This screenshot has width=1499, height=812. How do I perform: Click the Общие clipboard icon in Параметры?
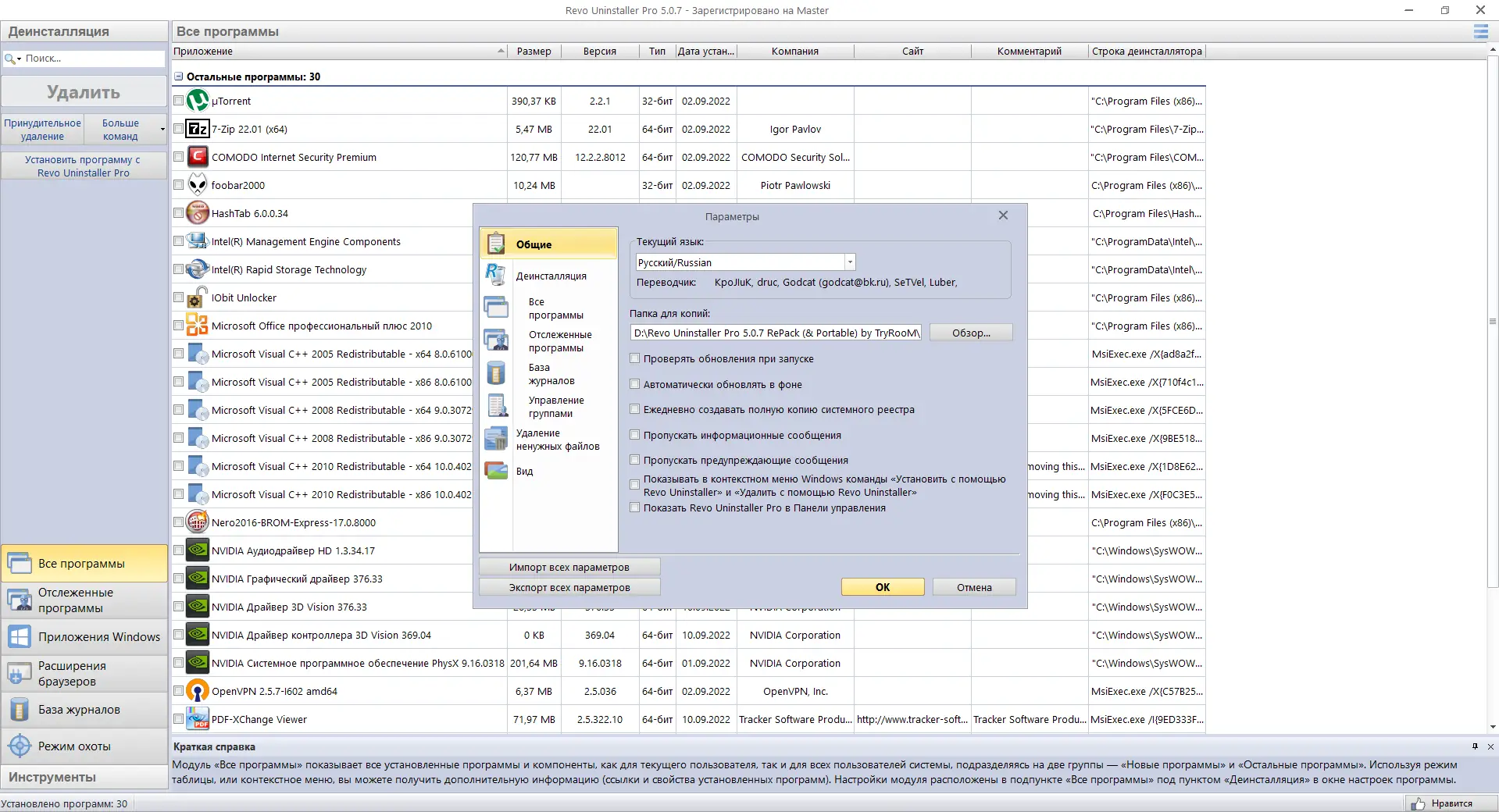496,244
